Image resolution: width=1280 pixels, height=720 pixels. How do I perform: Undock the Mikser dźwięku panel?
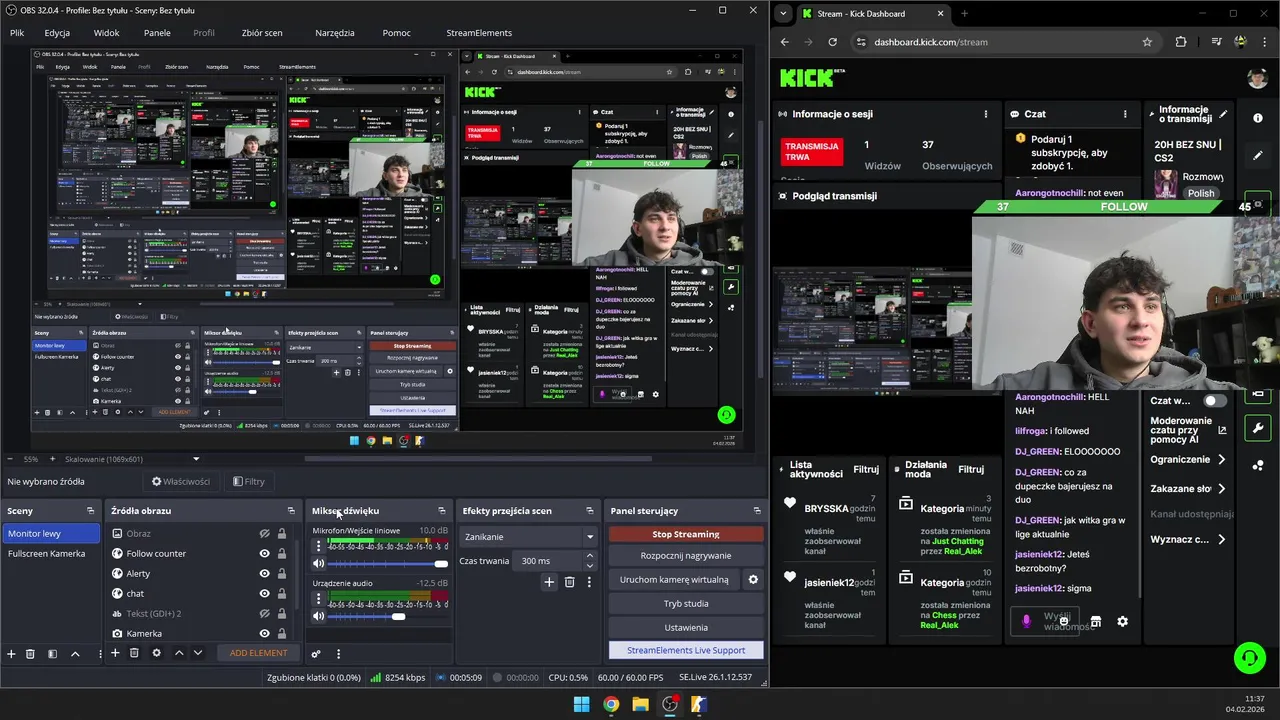(442, 511)
